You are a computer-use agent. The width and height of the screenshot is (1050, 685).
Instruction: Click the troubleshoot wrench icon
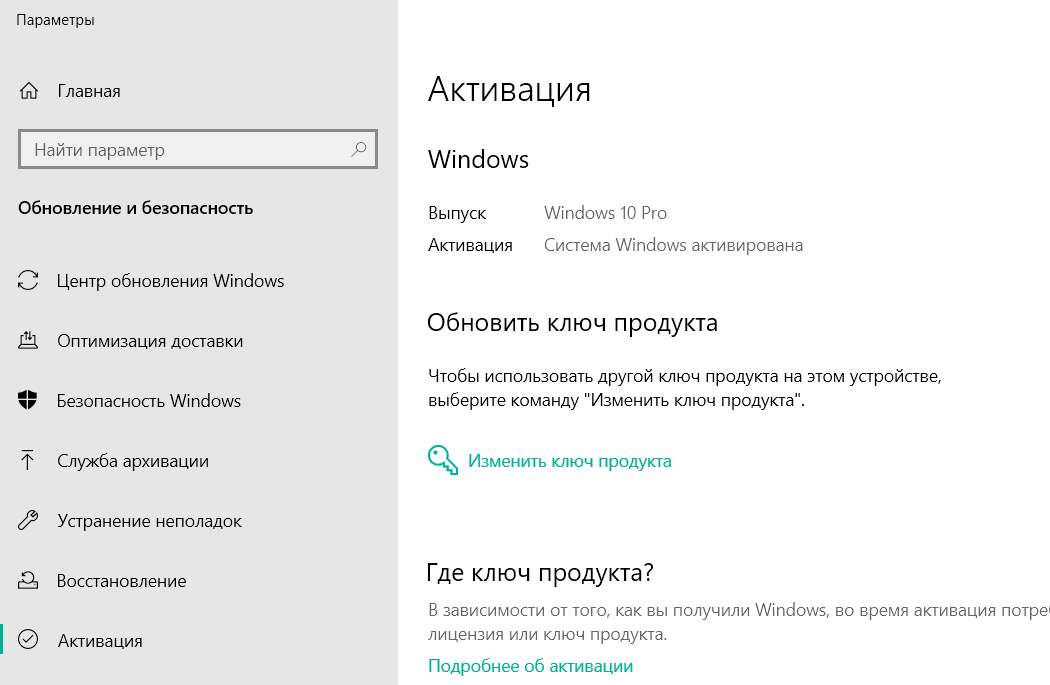(28, 520)
